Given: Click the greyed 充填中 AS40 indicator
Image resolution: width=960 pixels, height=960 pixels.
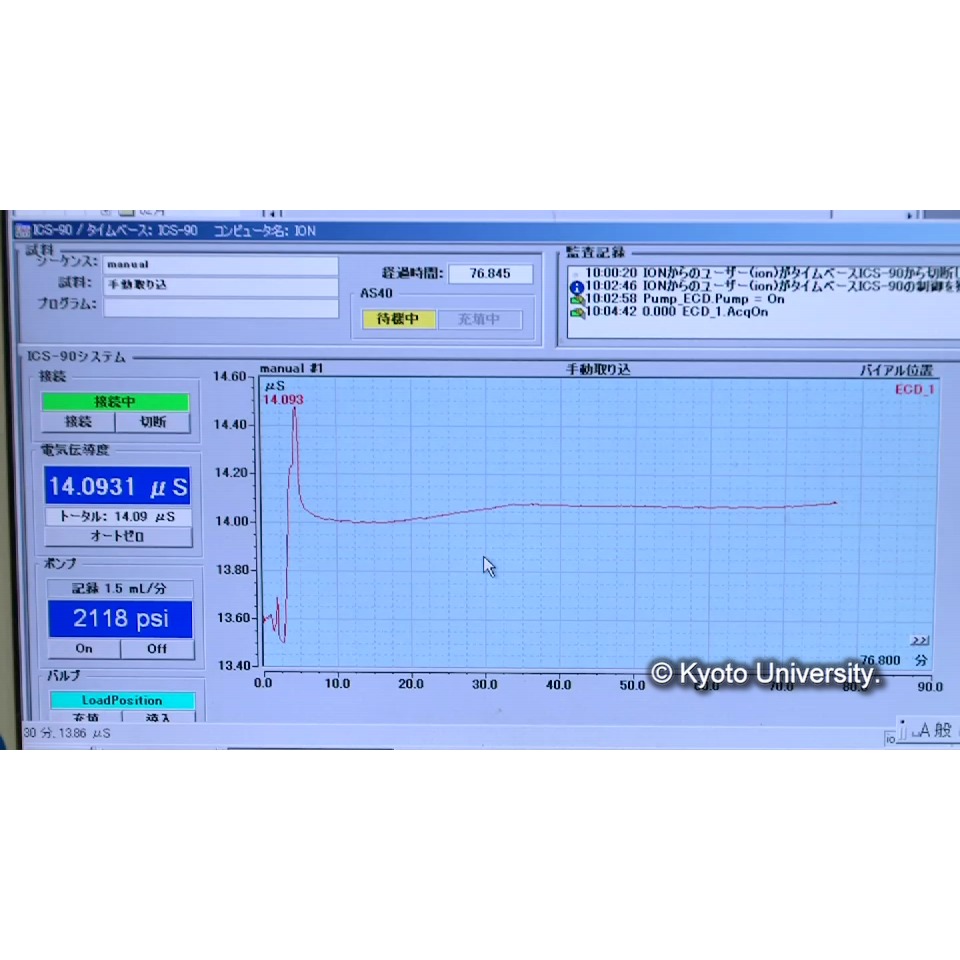Looking at the screenshot, I should coord(478,320).
